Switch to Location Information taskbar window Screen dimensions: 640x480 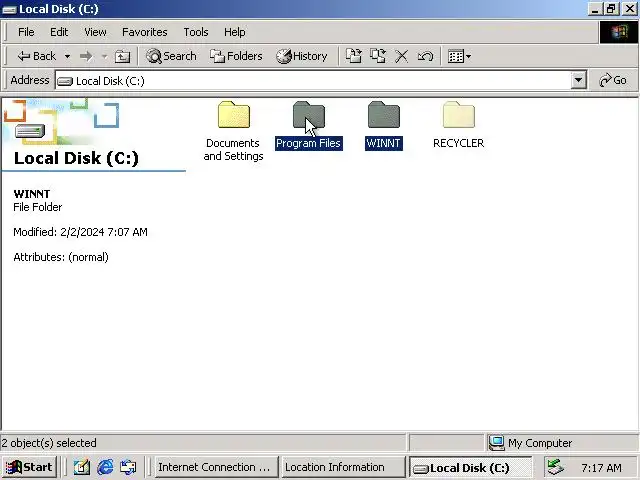click(343, 467)
